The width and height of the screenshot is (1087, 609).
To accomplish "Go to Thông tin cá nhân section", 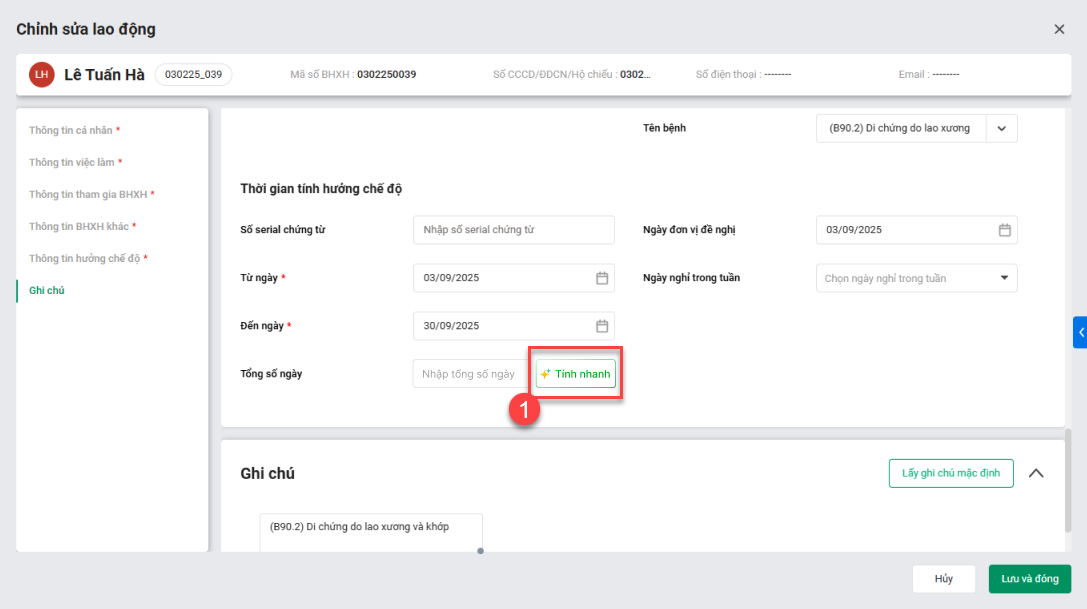I will point(74,130).
